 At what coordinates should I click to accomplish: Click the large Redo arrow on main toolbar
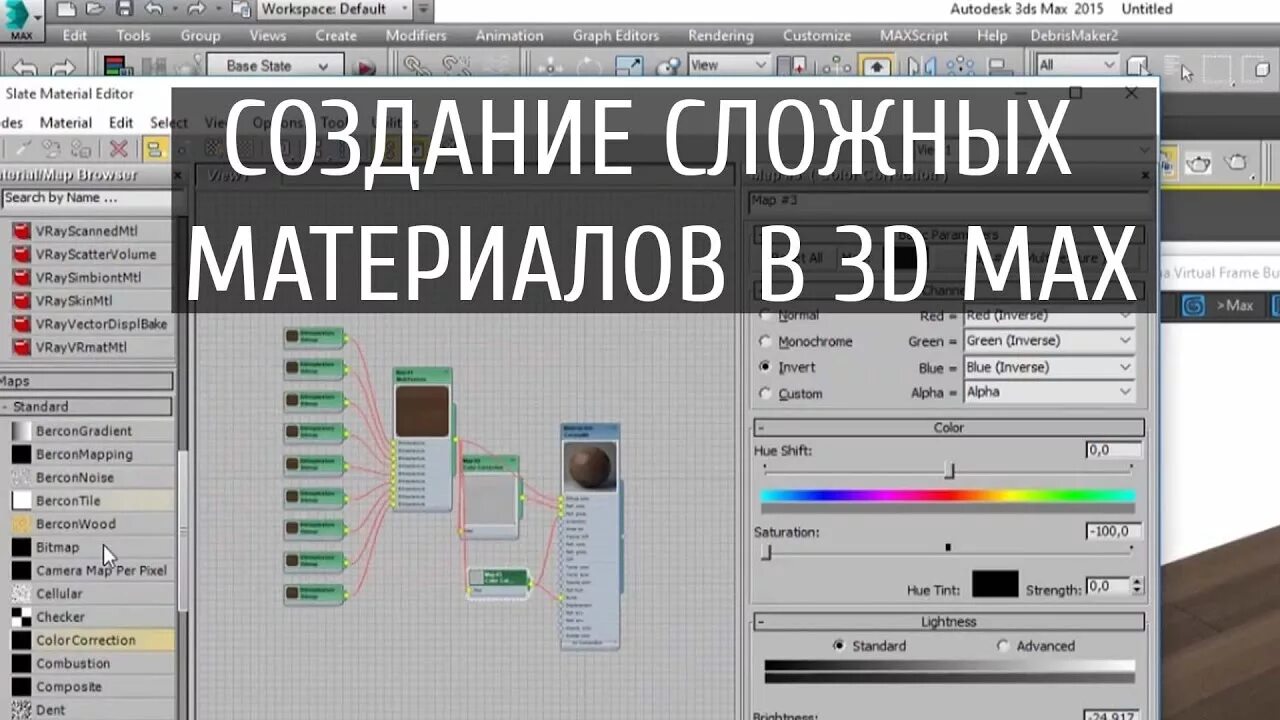coord(62,68)
